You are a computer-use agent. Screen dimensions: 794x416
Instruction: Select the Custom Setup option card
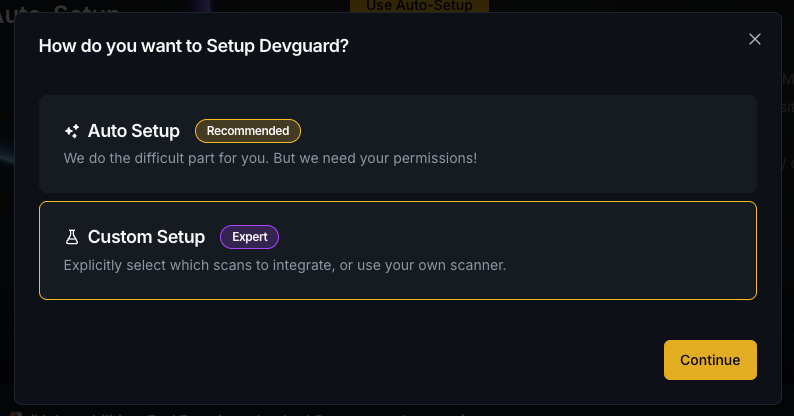click(398, 251)
